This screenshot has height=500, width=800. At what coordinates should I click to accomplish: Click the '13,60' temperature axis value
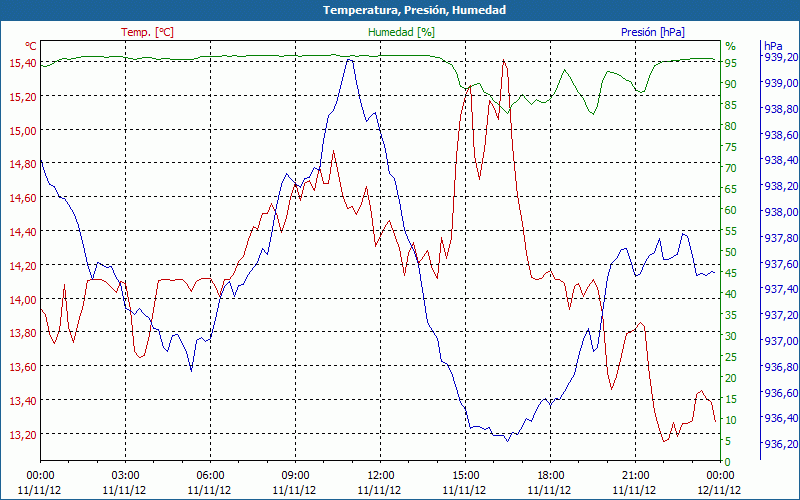[x=23, y=367]
